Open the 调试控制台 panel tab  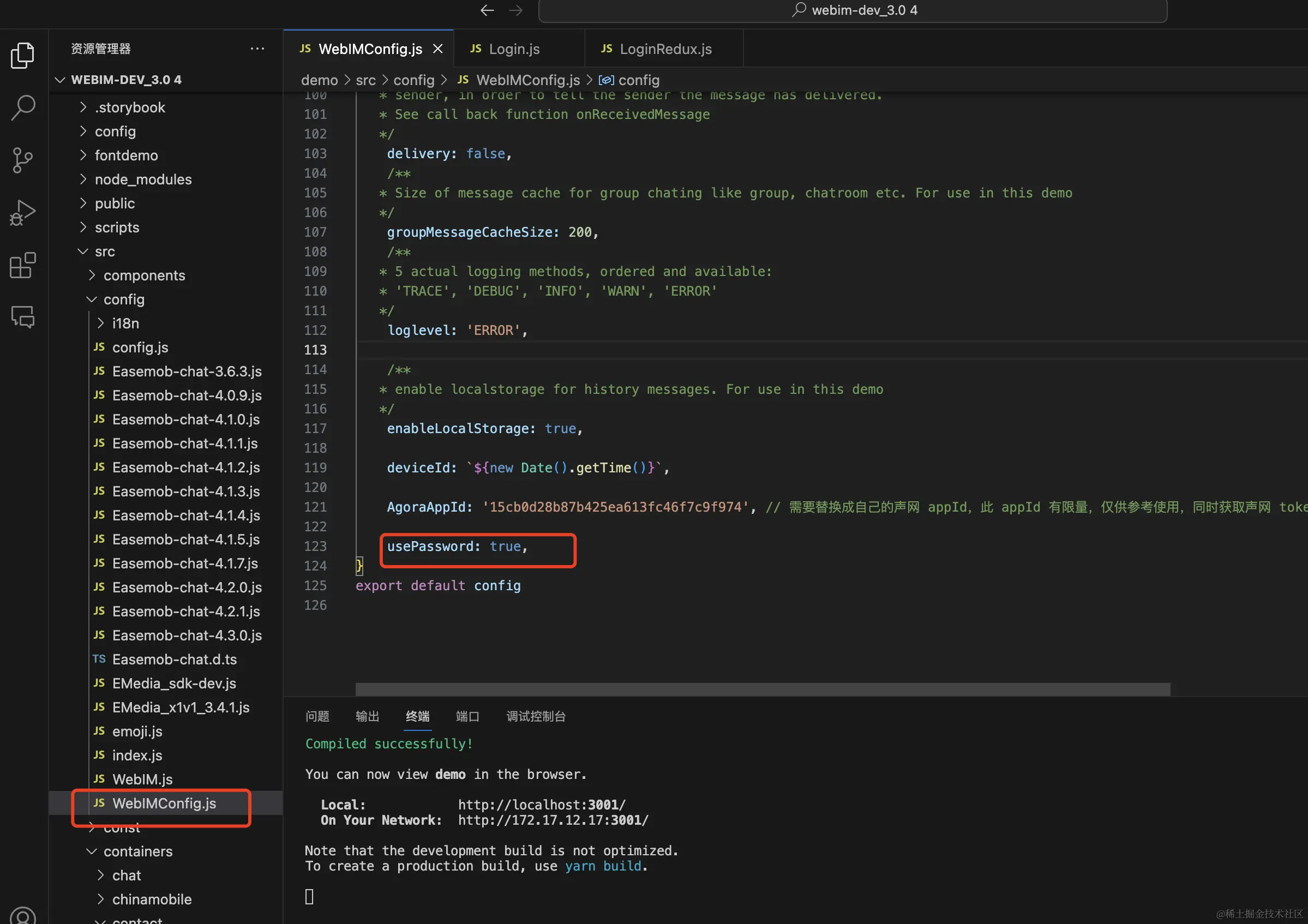[536, 716]
